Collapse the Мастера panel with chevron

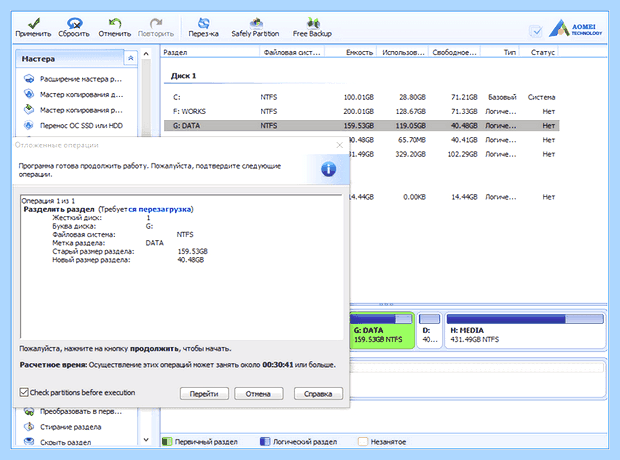coord(130,59)
